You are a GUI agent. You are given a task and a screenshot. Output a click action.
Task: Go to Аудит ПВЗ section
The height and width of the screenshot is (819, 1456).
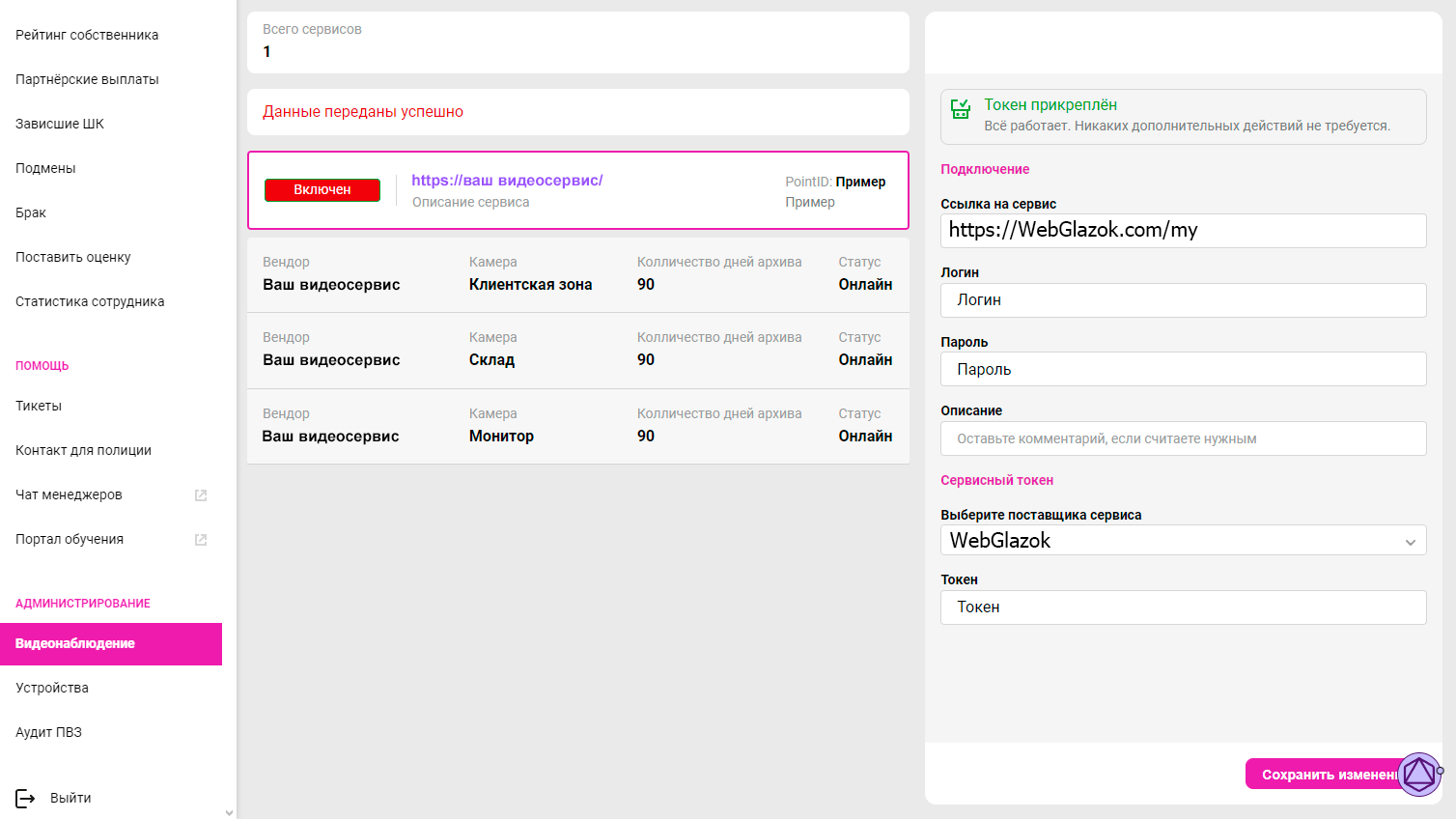tap(48, 732)
